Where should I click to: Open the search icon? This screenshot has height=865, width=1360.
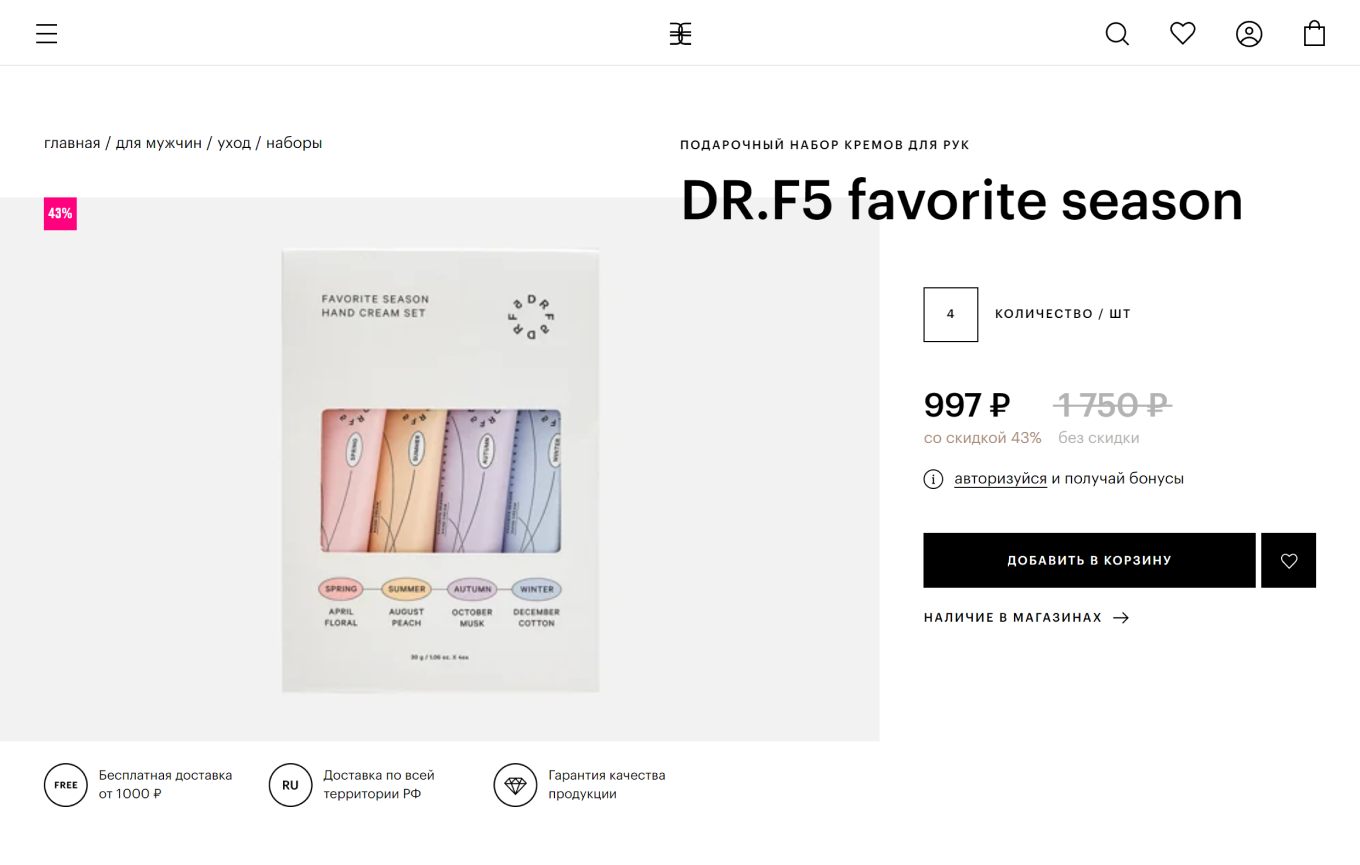tap(1117, 34)
